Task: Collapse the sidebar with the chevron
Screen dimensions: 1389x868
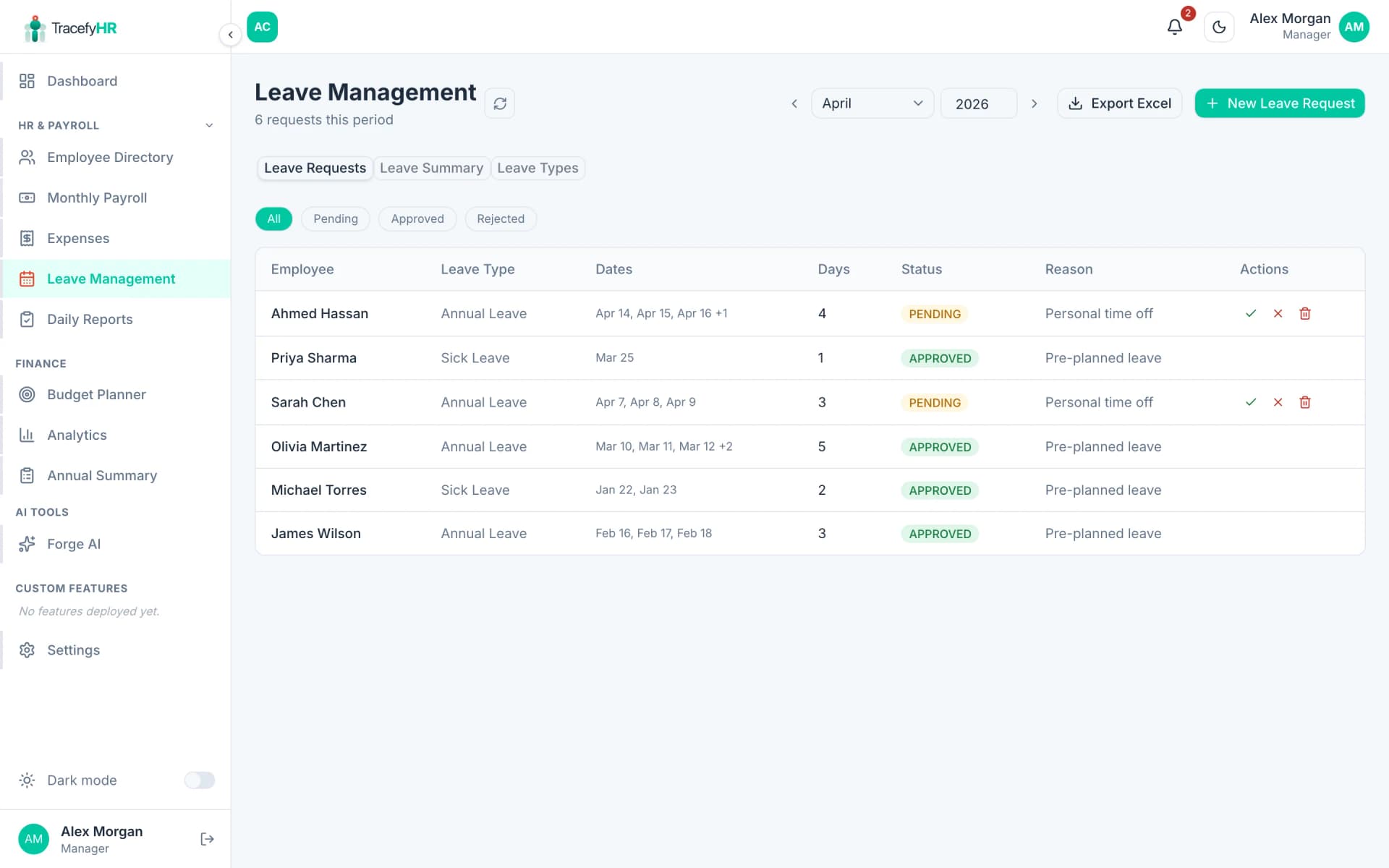Action: pos(230,34)
